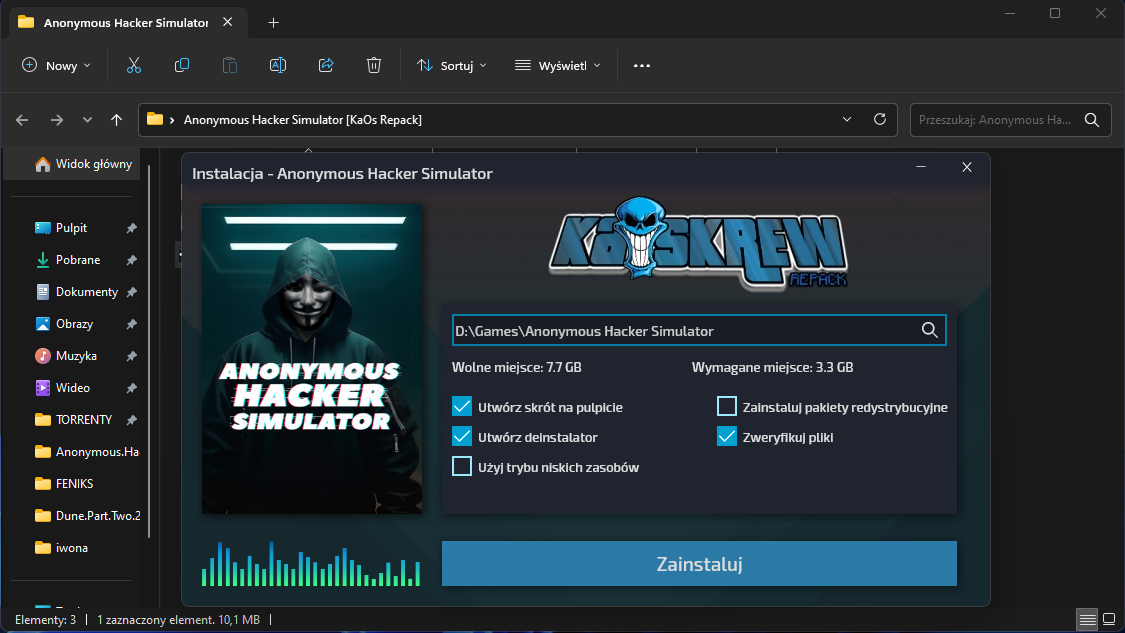The height and width of the screenshot is (633, 1125).
Task: Click the audio equalizer visualizer
Action: pyautogui.click(x=311, y=564)
